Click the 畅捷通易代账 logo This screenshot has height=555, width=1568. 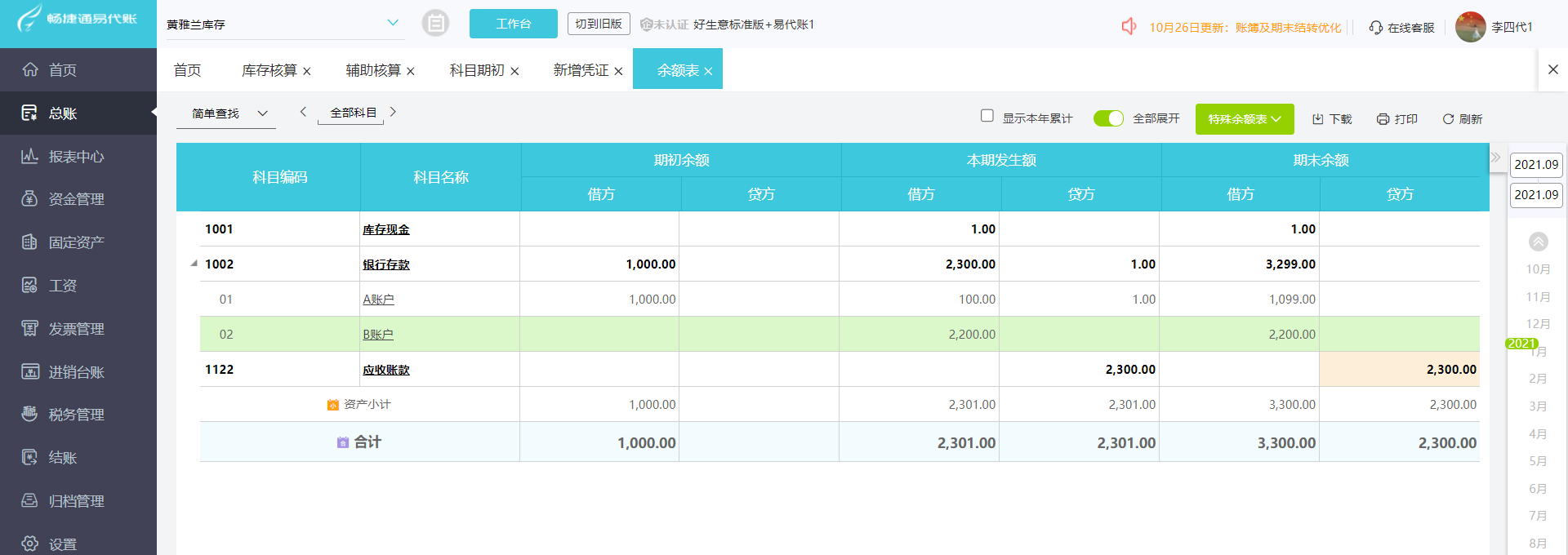click(78, 19)
